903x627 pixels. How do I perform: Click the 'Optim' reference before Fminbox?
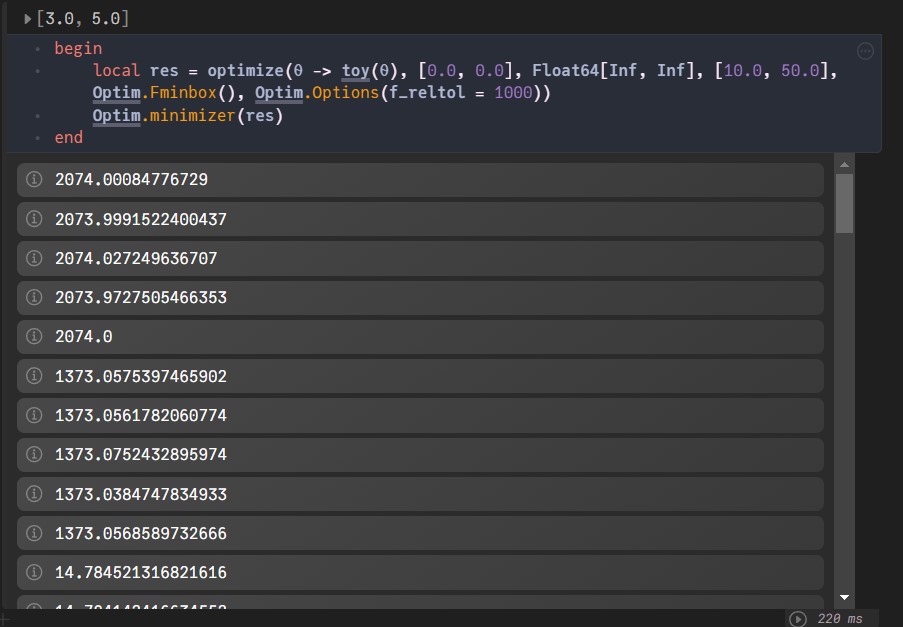click(x=116, y=93)
